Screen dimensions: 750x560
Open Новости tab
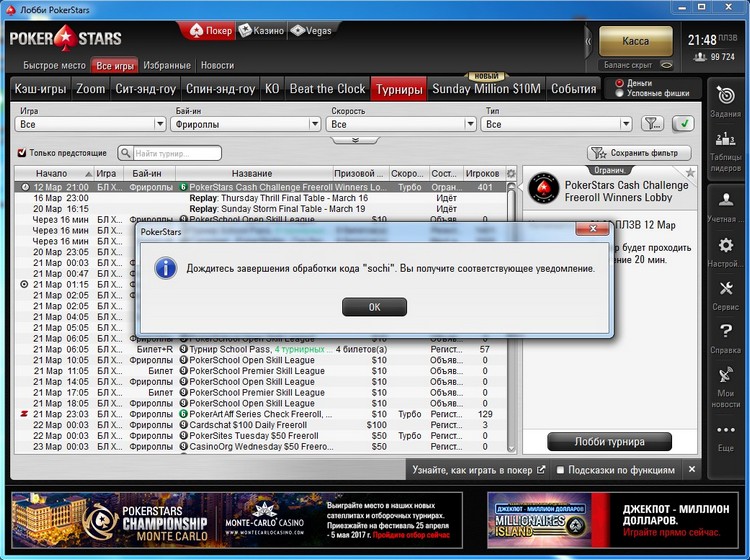tap(217, 66)
